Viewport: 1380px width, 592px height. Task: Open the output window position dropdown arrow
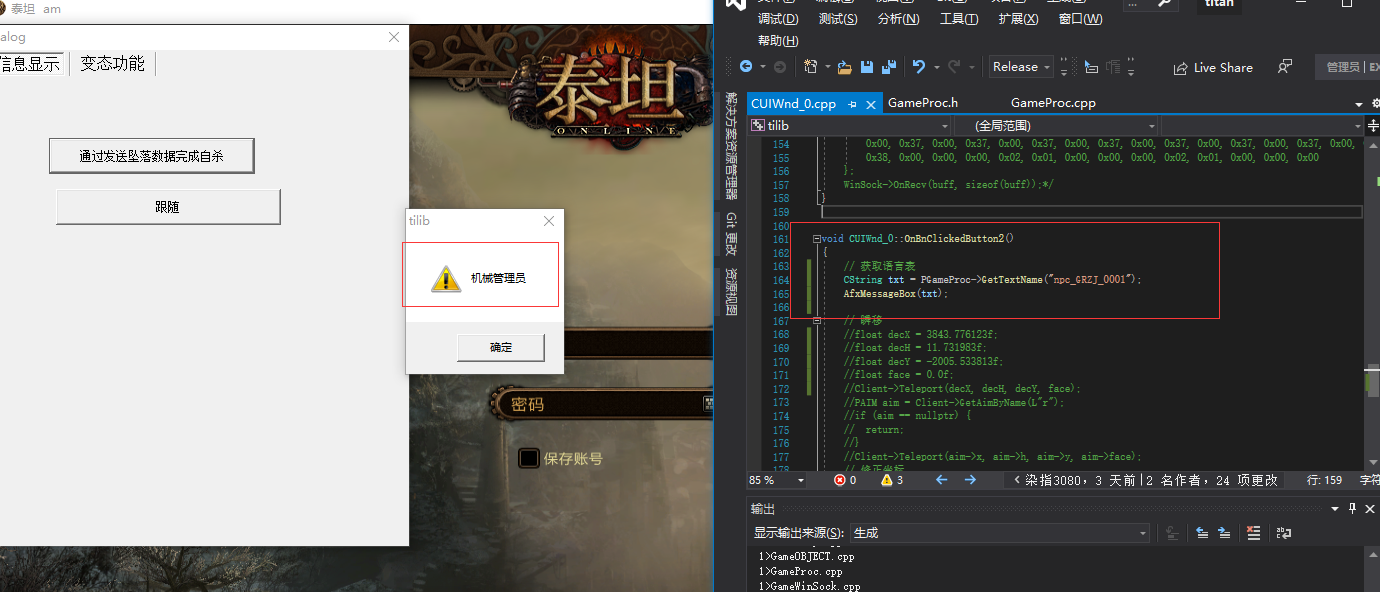1335,508
